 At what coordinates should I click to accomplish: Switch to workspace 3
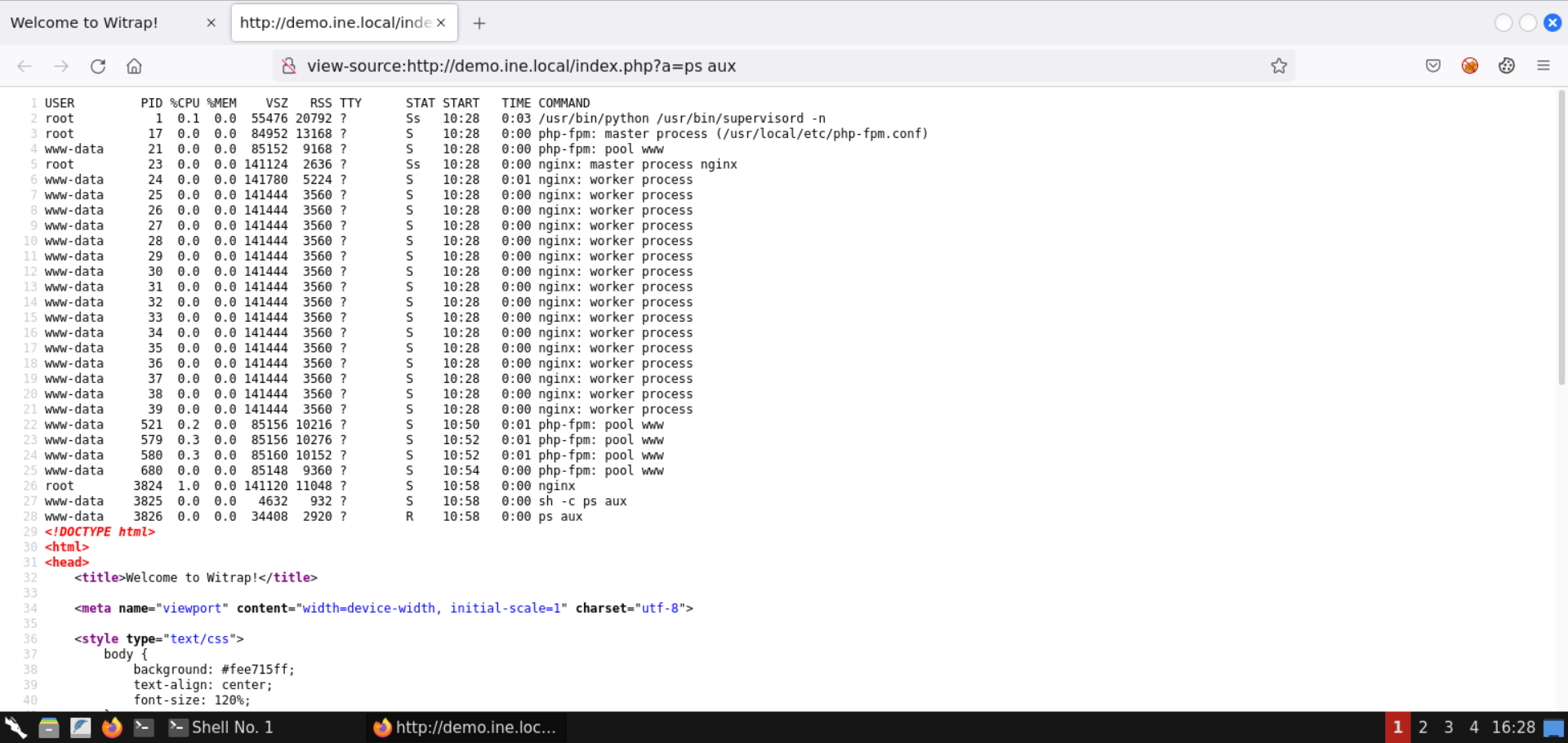pyautogui.click(x=1448, y=727)
